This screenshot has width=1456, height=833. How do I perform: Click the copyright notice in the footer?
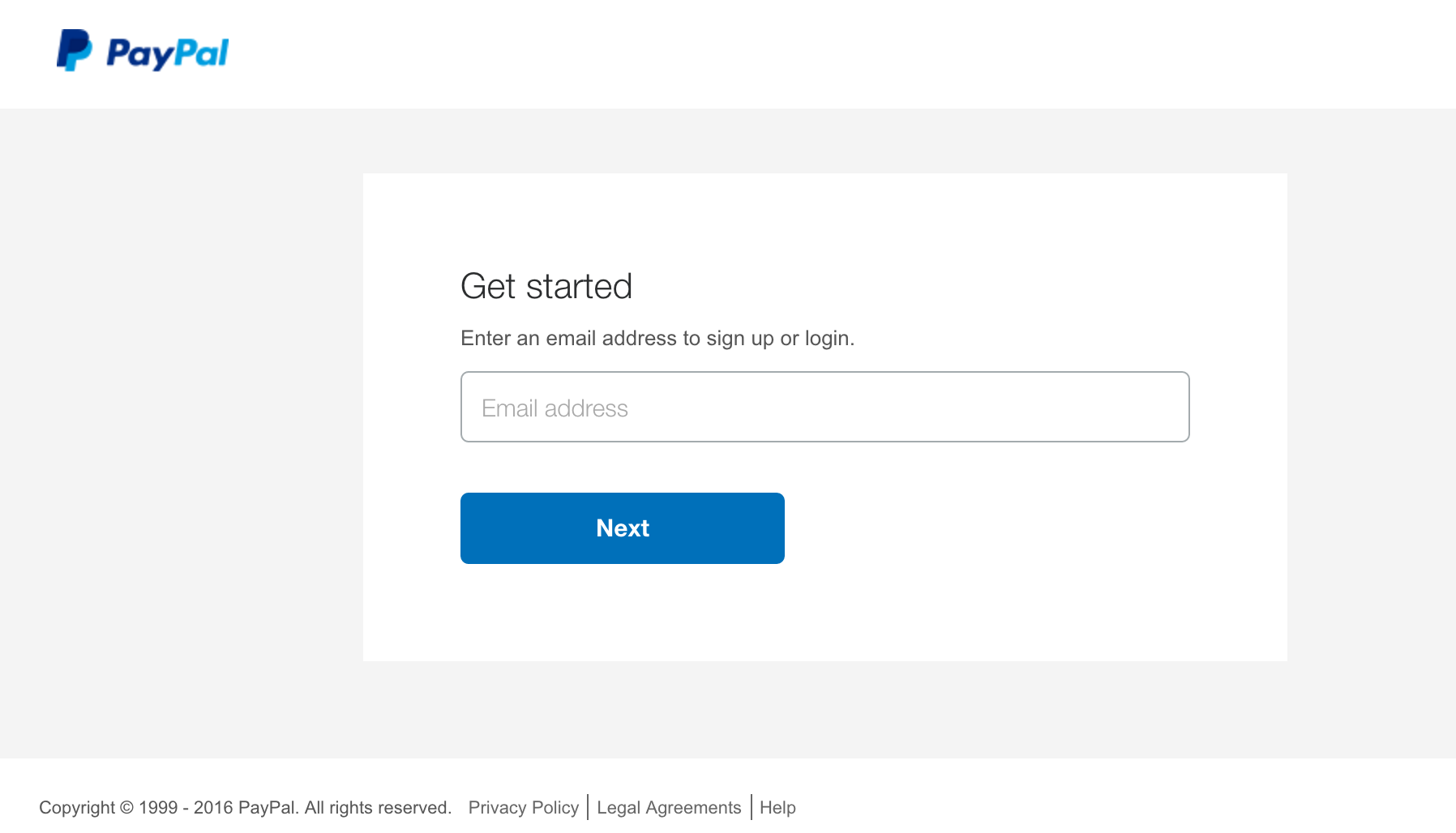coord(245,808)
